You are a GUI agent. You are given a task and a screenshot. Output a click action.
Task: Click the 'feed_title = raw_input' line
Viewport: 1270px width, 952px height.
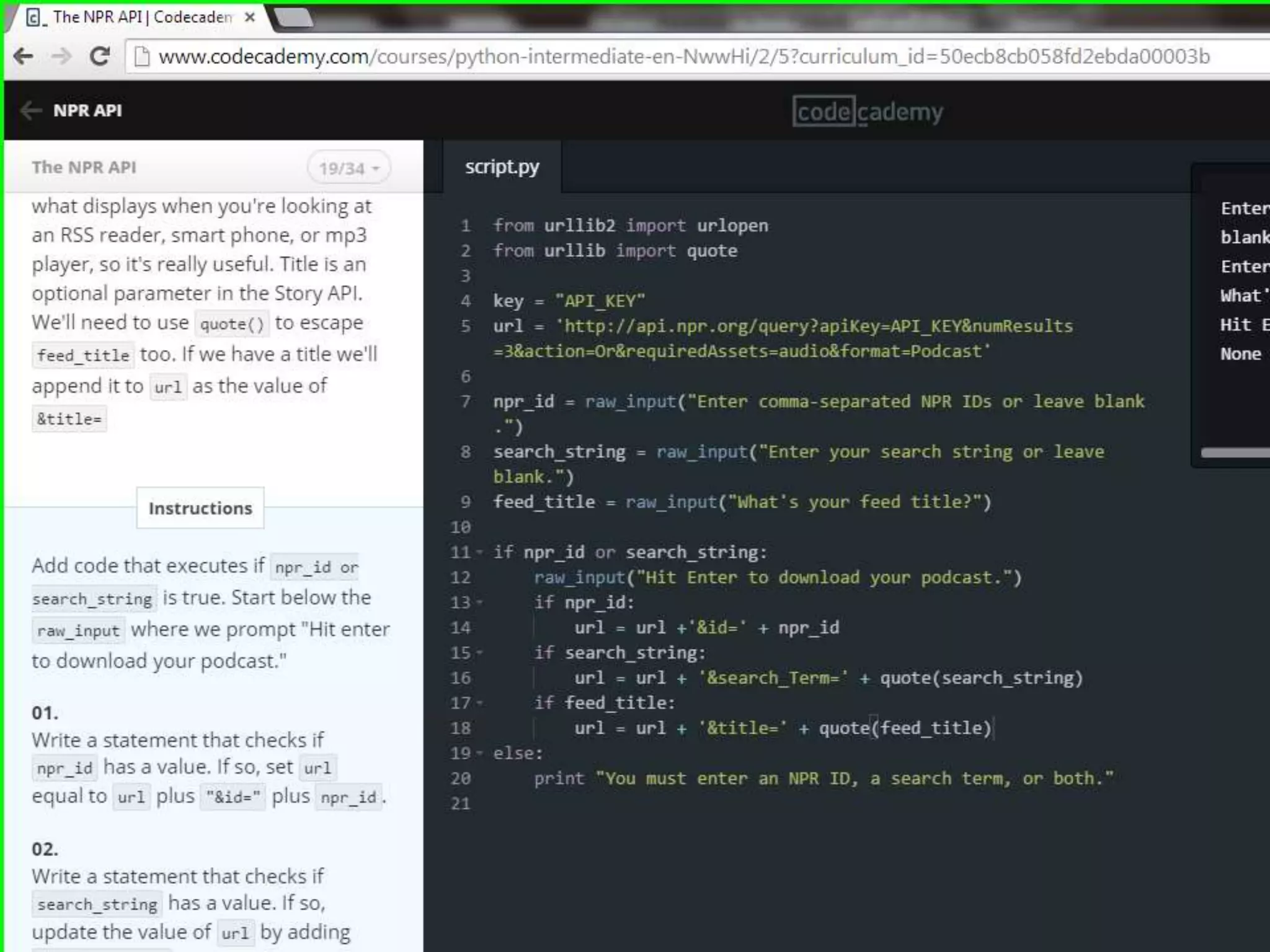[x=742, y=501]
